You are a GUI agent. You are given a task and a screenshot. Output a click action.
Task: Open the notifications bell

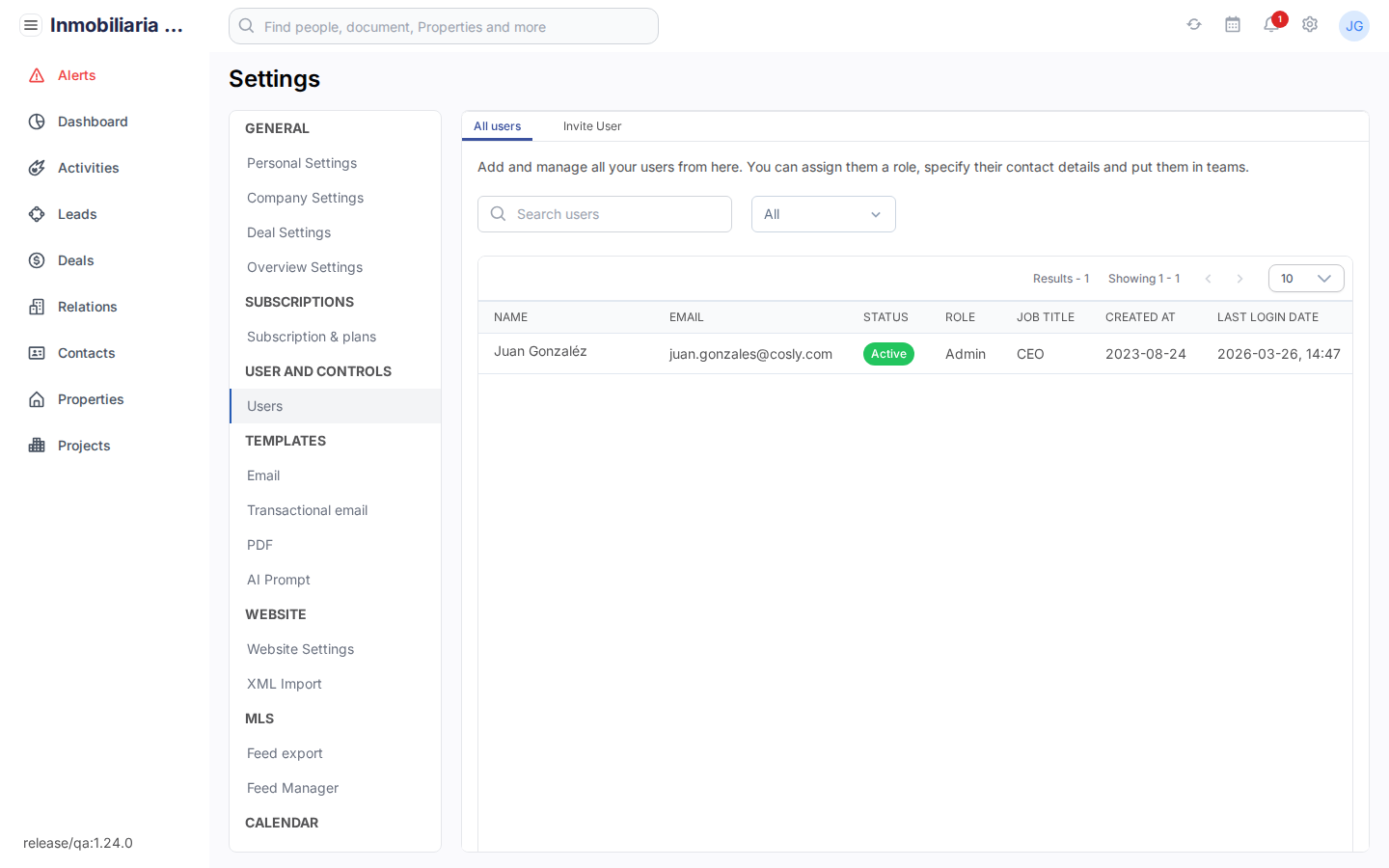(x=1271, y=27)
